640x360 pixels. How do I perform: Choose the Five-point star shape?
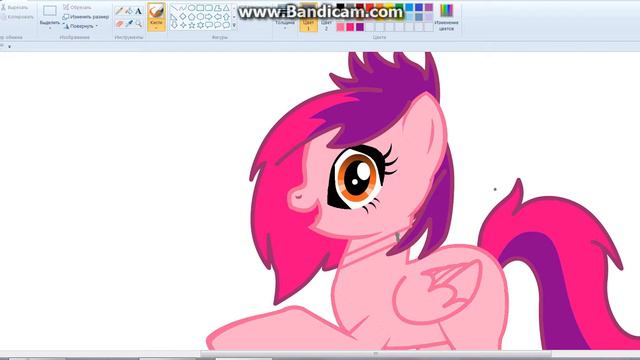click(191, 25)
